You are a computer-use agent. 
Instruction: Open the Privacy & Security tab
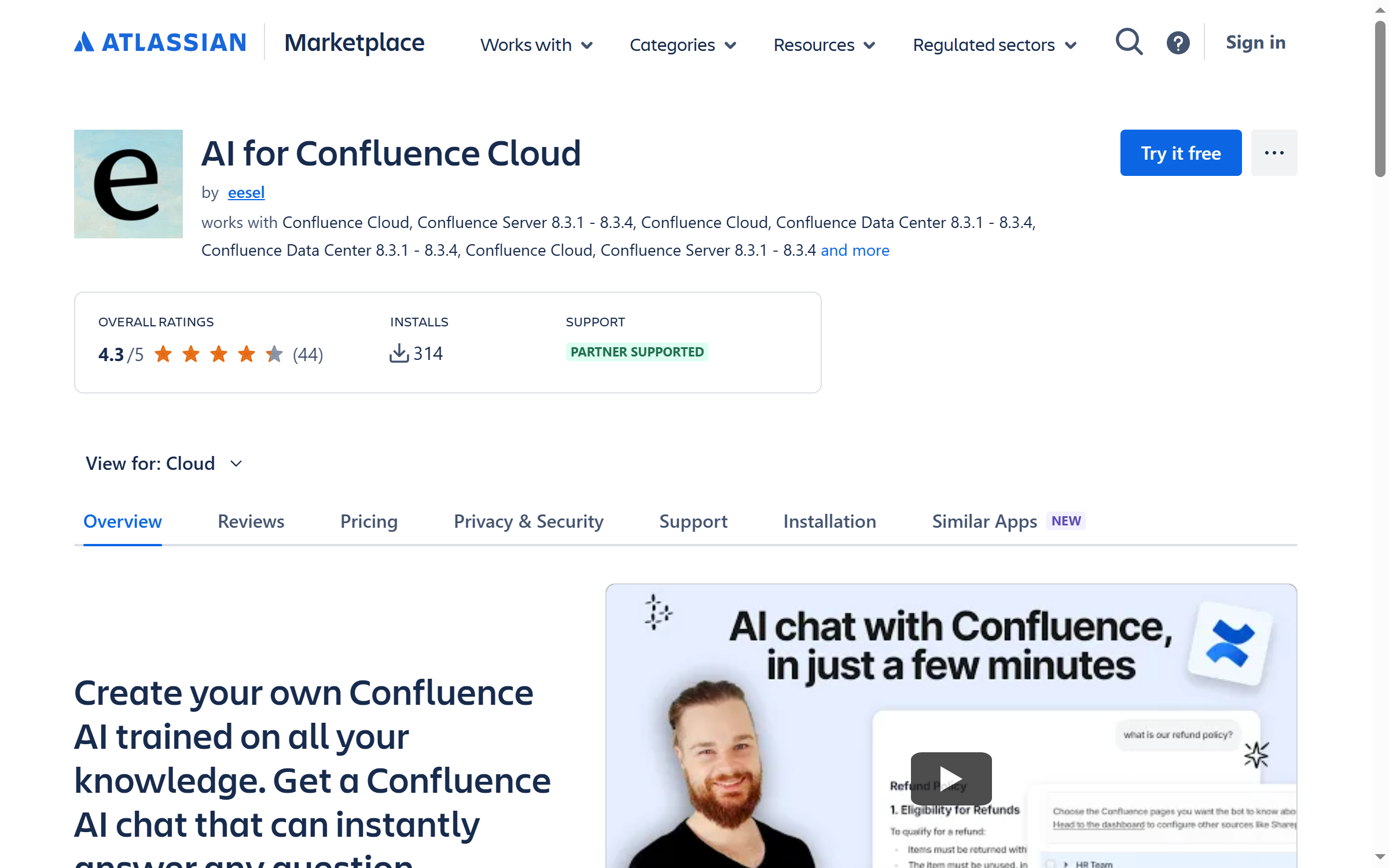pyautogui.click(x=528, y=521)
